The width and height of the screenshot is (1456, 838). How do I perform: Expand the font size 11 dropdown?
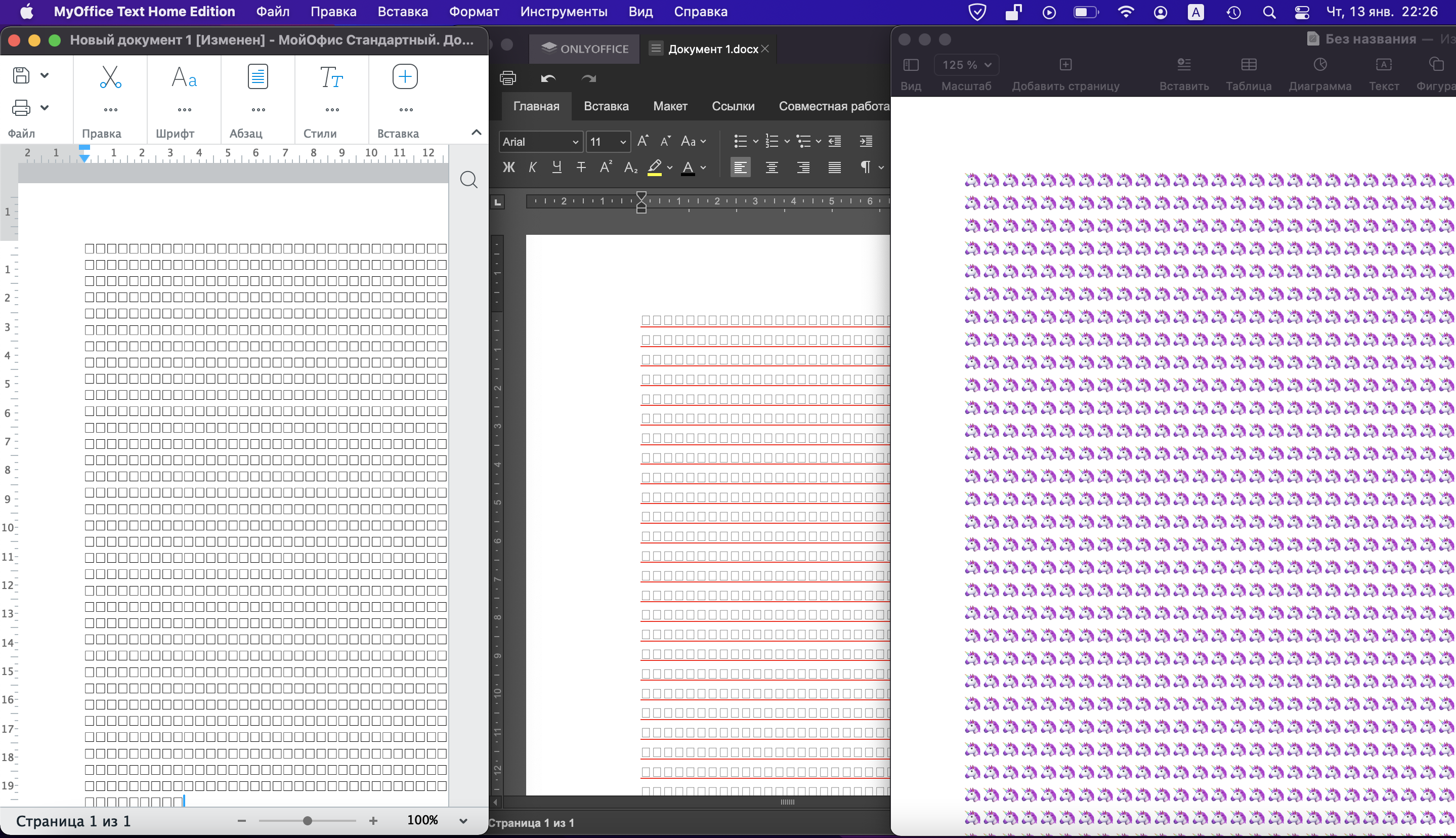(x=622, y=142)
